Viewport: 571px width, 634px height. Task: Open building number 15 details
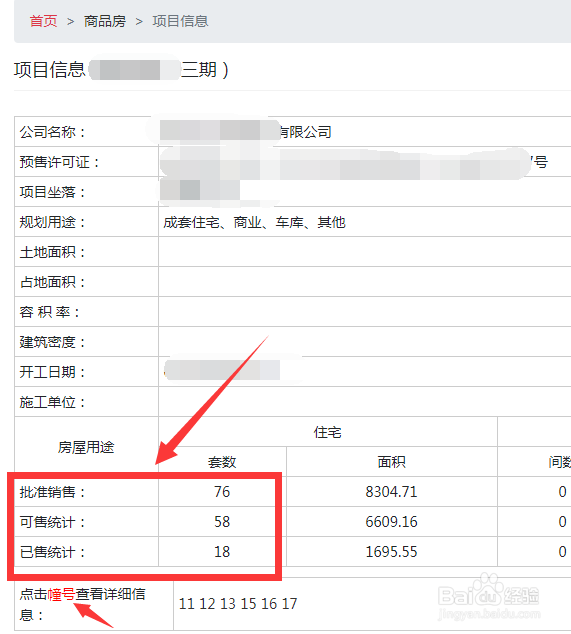248,604
